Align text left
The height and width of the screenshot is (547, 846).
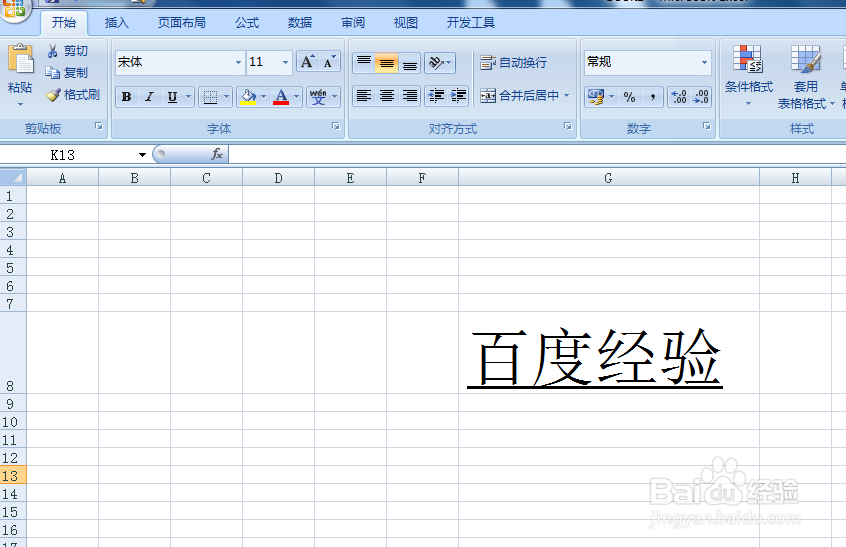point(364,96)
